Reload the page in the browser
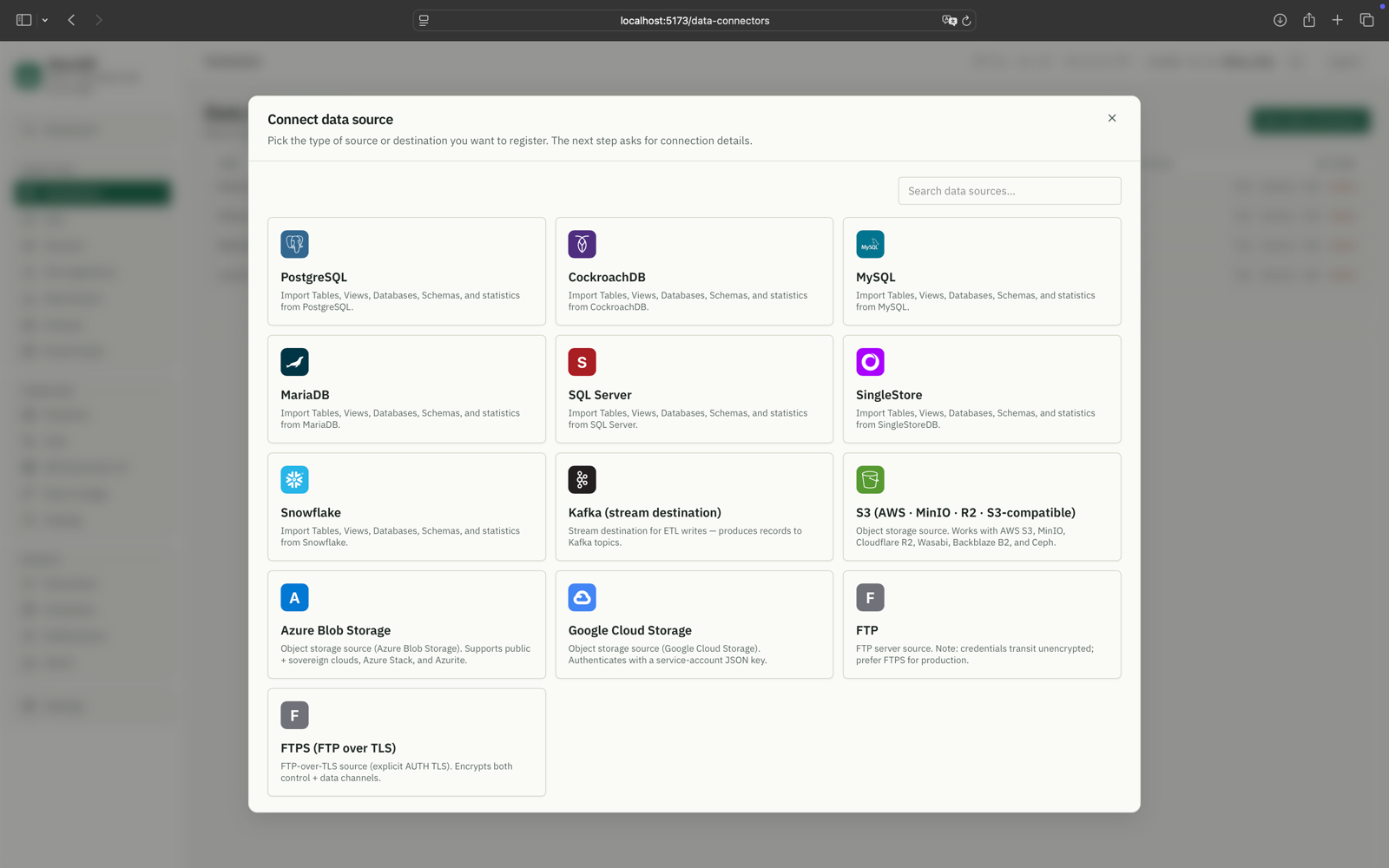The width and height of the screenshot is (1389, 868). [x=966, y=20]
